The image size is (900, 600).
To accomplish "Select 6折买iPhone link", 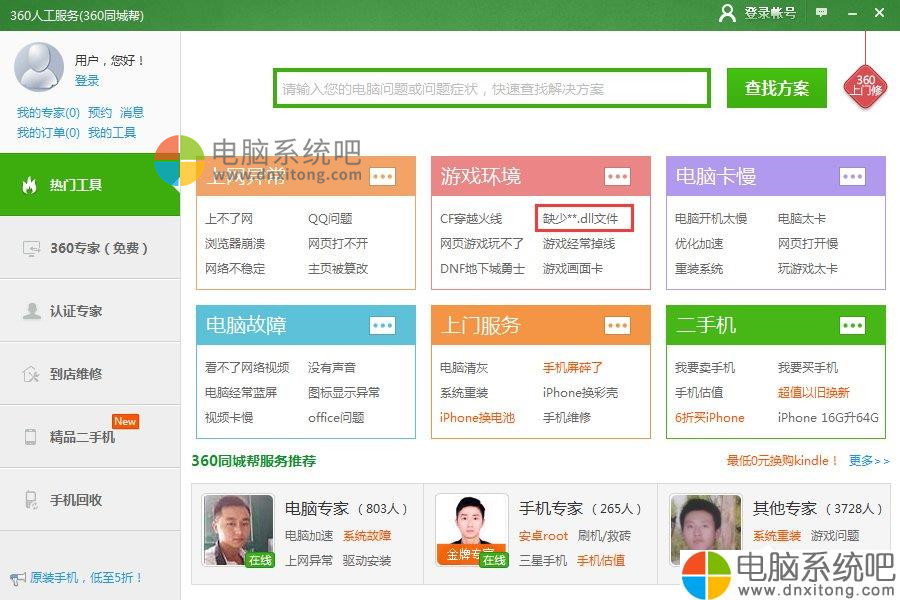I will pyautogui.click(x=709, y=417).
